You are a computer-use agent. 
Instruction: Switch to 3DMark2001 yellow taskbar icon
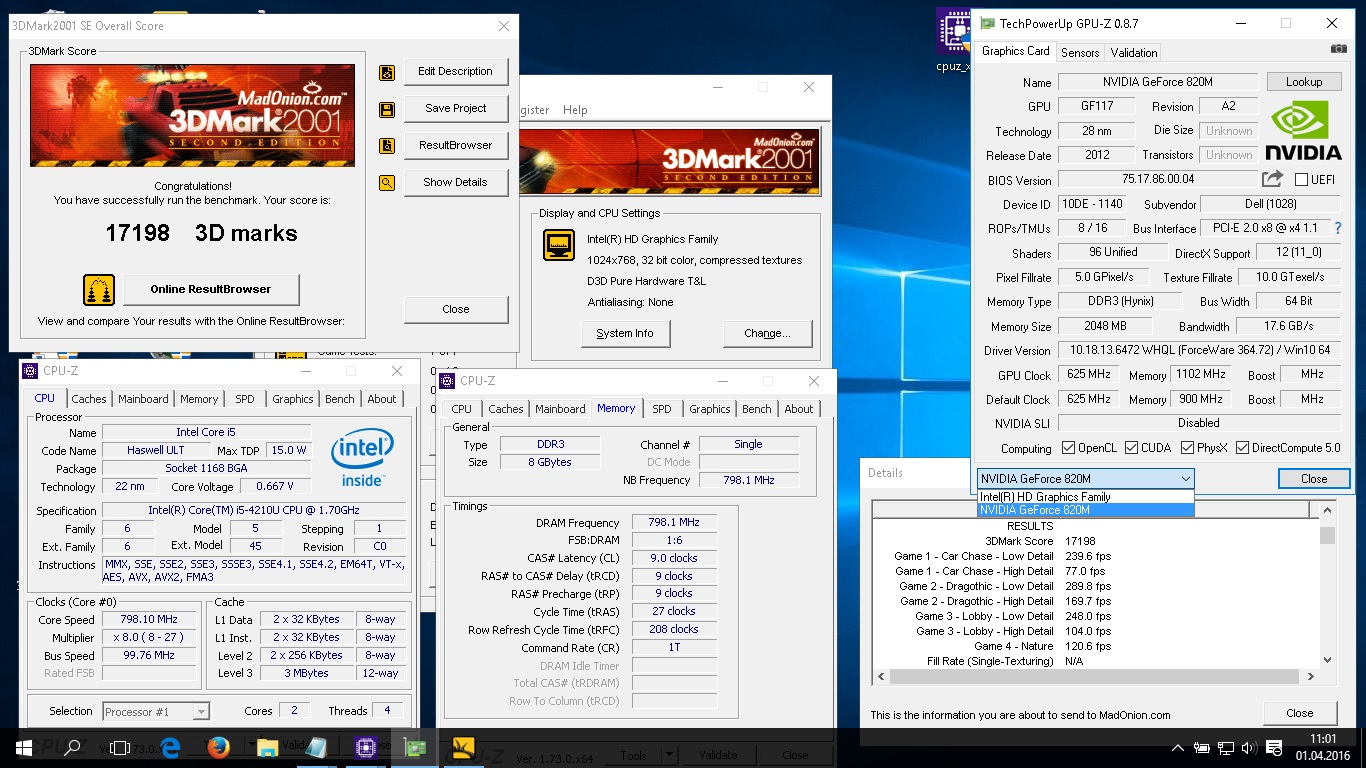coord(463,748)
